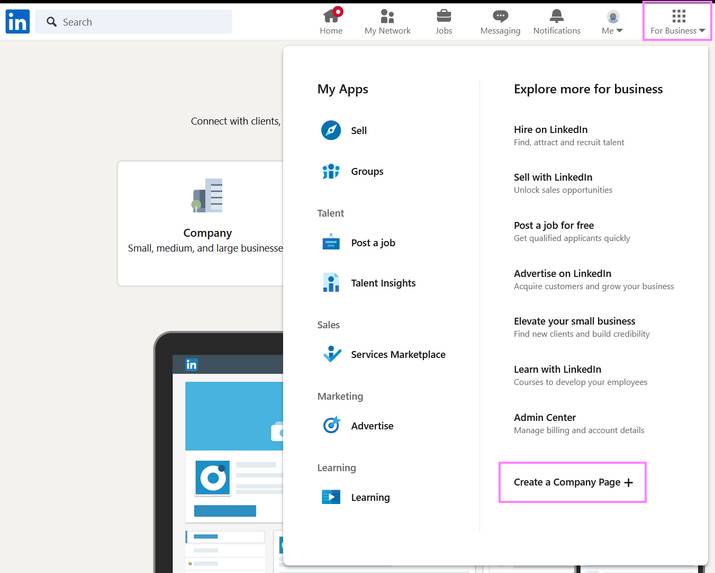Viewport: 715px width, 573px height.
Task: Open Advertise on LinkedIn link
Action: click(562, 274)
